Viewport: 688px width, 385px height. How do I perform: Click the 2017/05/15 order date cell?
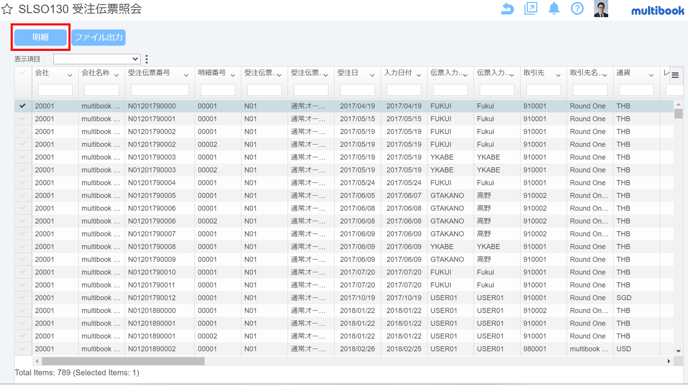(x=357, y=119)
